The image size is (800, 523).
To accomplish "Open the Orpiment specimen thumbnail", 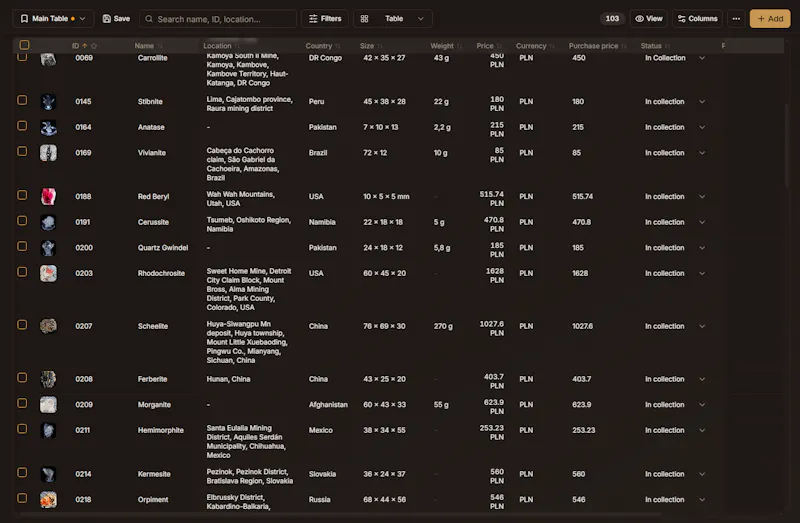I will click(x=48, y=500).
